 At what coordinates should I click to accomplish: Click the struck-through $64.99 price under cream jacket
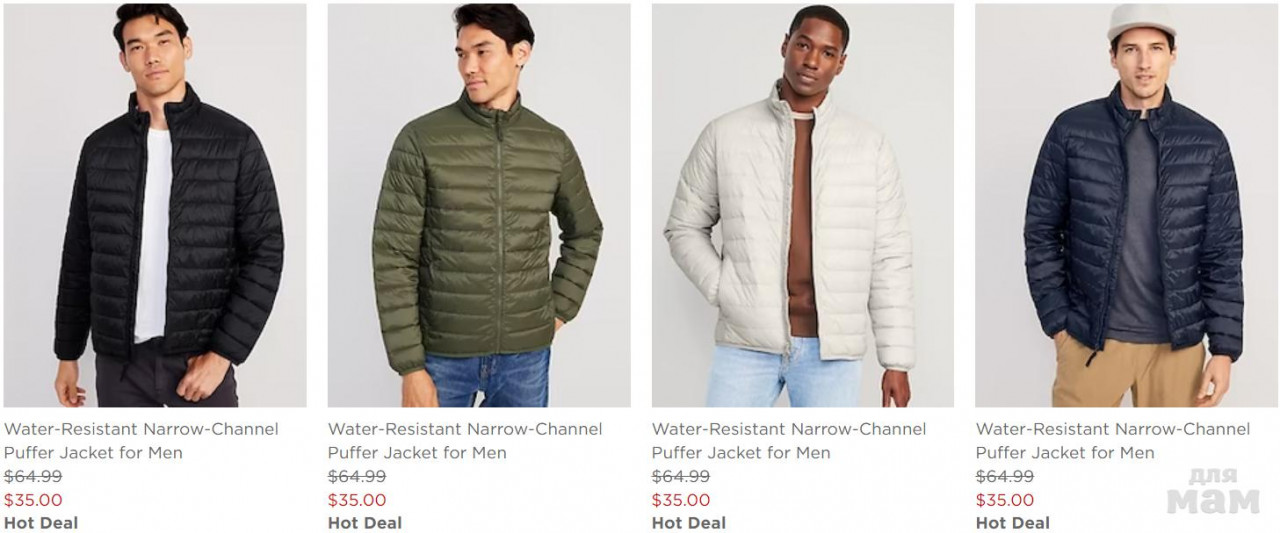click(x=681, y=477)
